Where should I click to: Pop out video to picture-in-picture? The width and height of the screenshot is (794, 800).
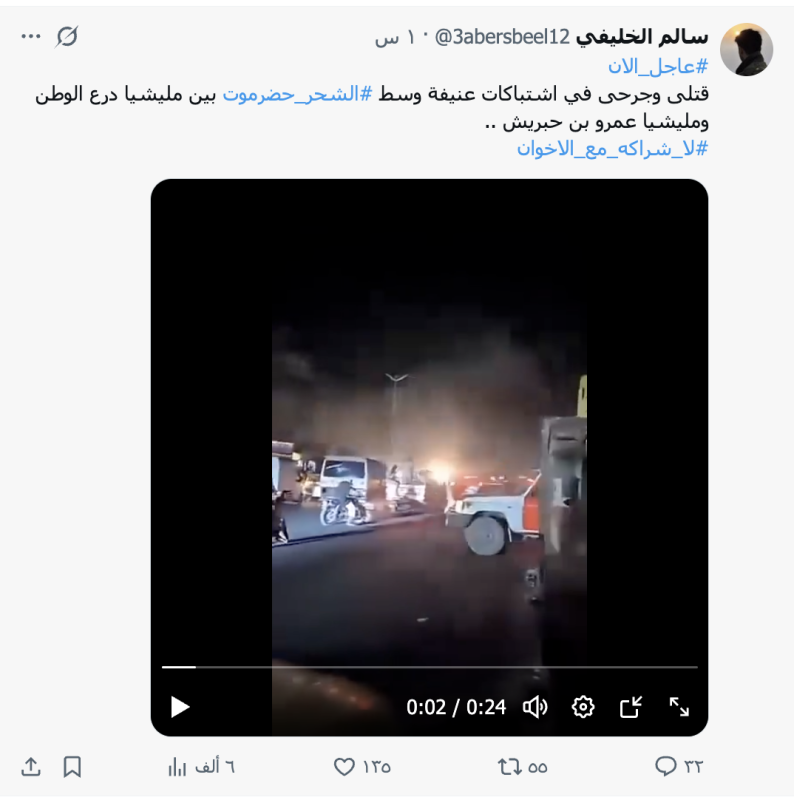tap(631, 707)
